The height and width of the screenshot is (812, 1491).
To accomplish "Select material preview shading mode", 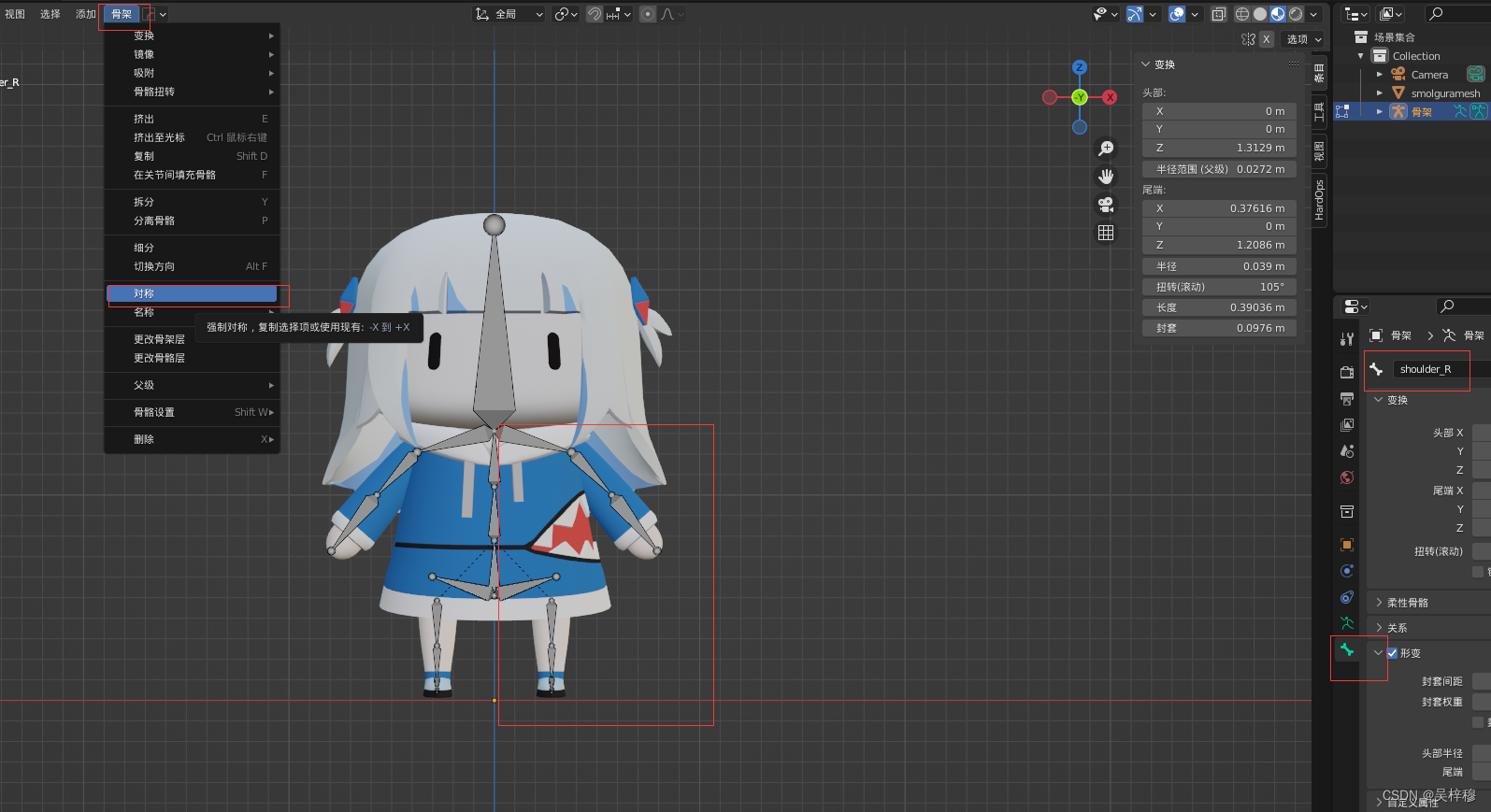I will (x=1278, y=14).
